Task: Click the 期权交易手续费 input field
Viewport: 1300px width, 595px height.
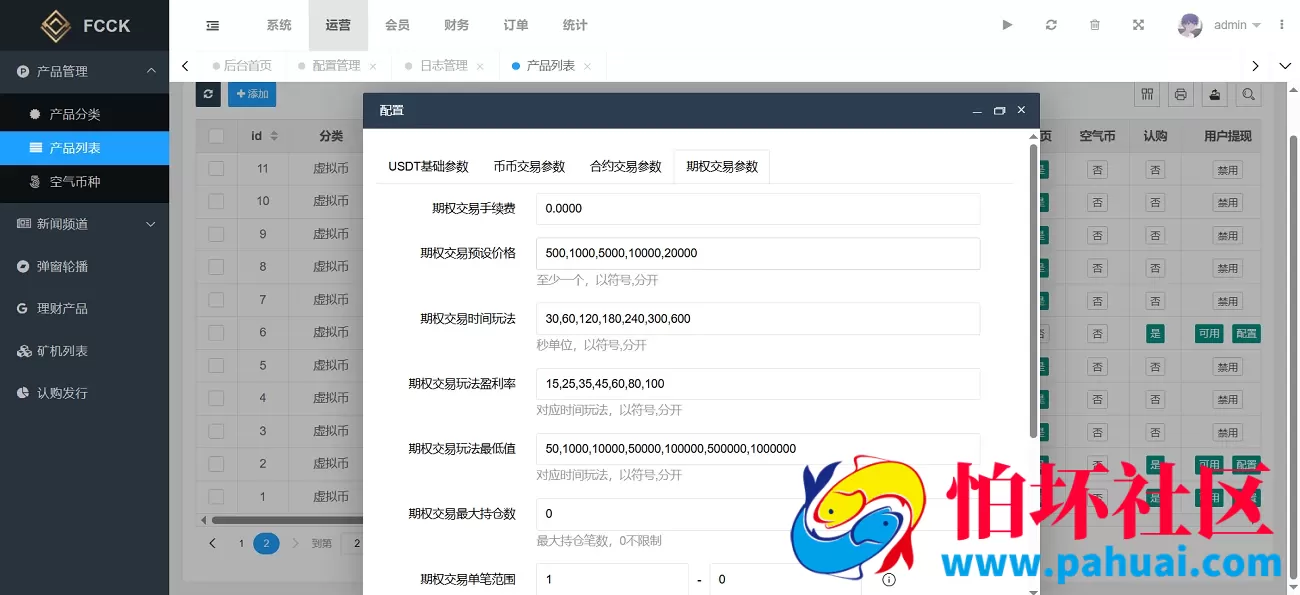Action: 758,209
